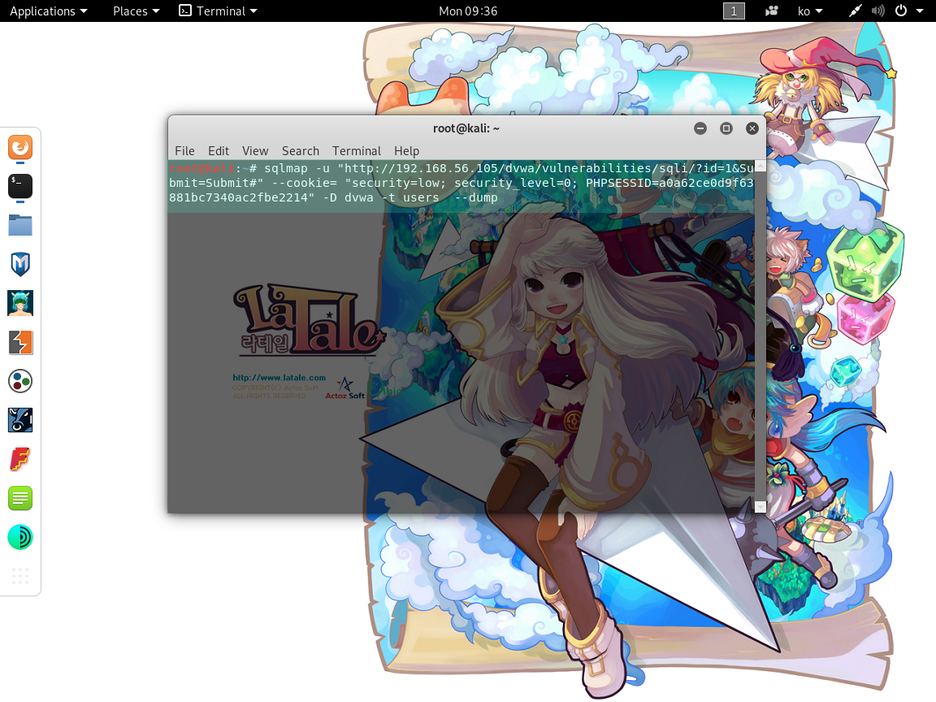936x702 pixels.
Task: Open the Terminal dock icon
Action: tap(20, 186)
